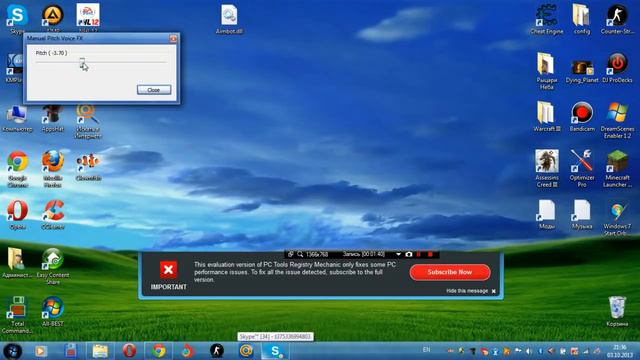Click the magnifier icon in the recording bar

click(300, 254)
